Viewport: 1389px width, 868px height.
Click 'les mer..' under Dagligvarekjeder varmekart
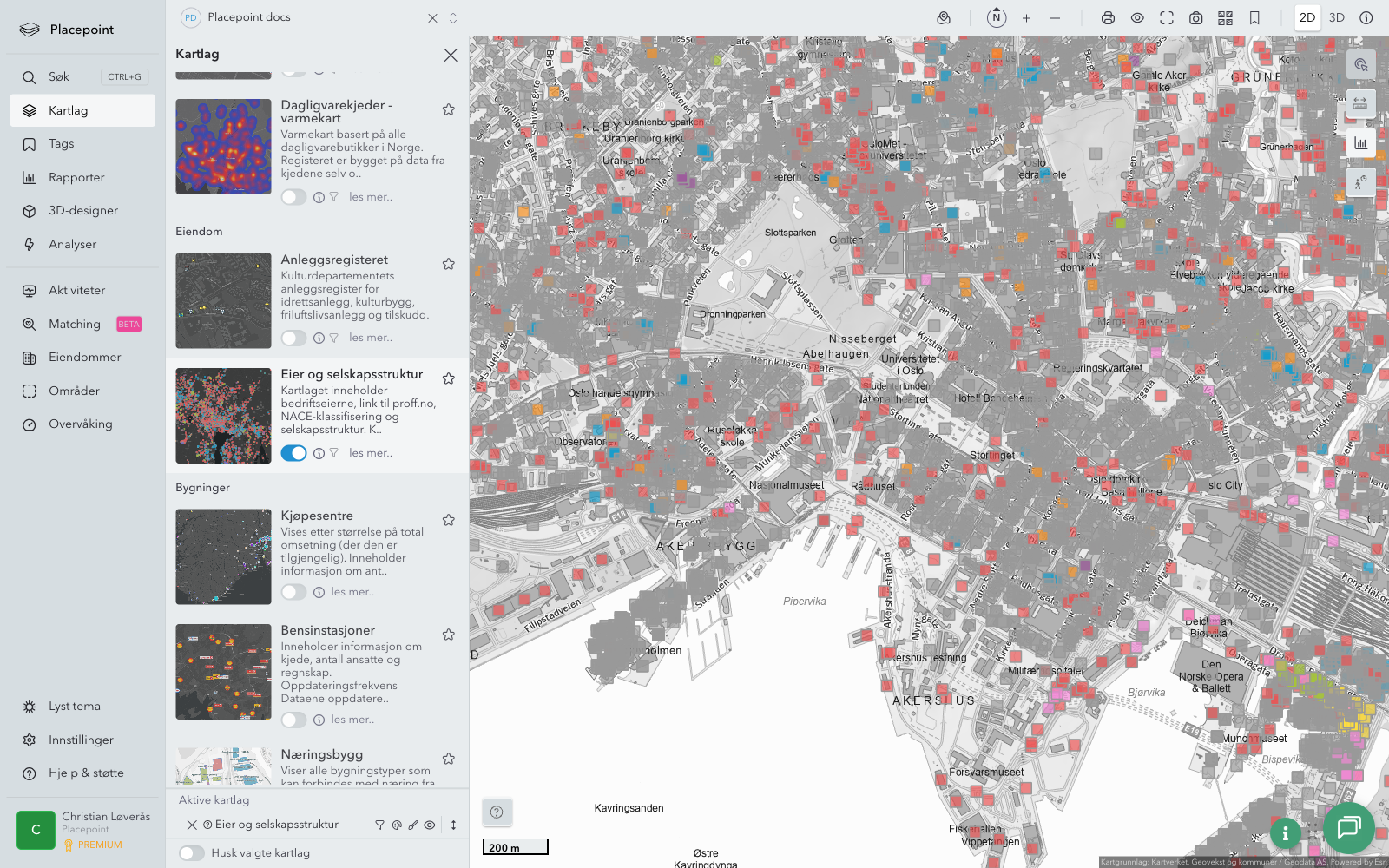click(x=371, y=197)
